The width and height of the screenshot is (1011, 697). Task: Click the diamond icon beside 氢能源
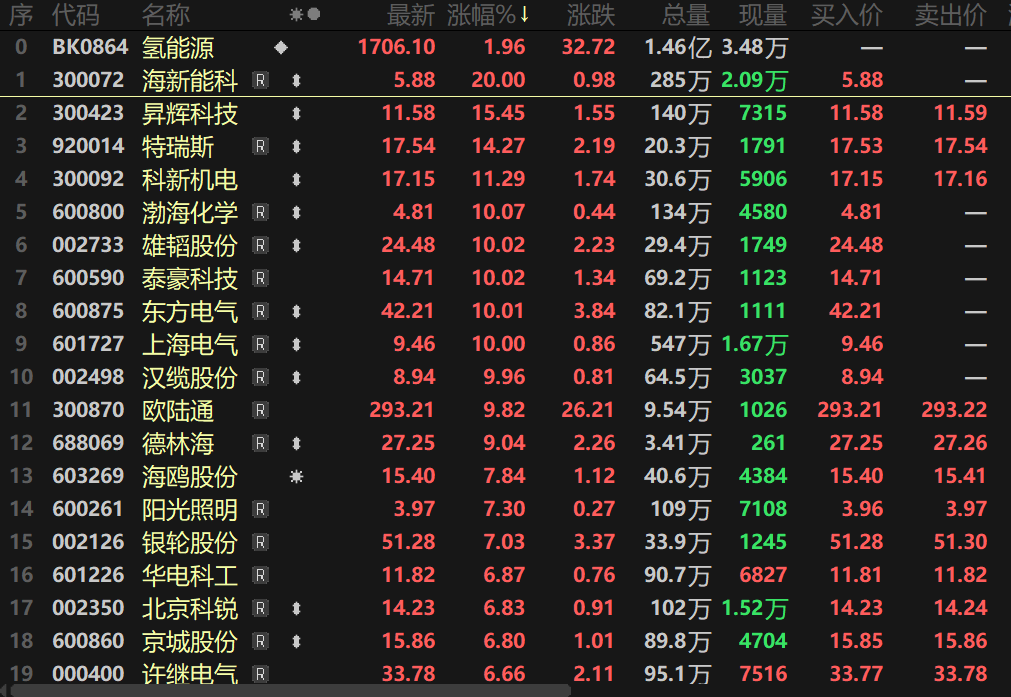280,47
